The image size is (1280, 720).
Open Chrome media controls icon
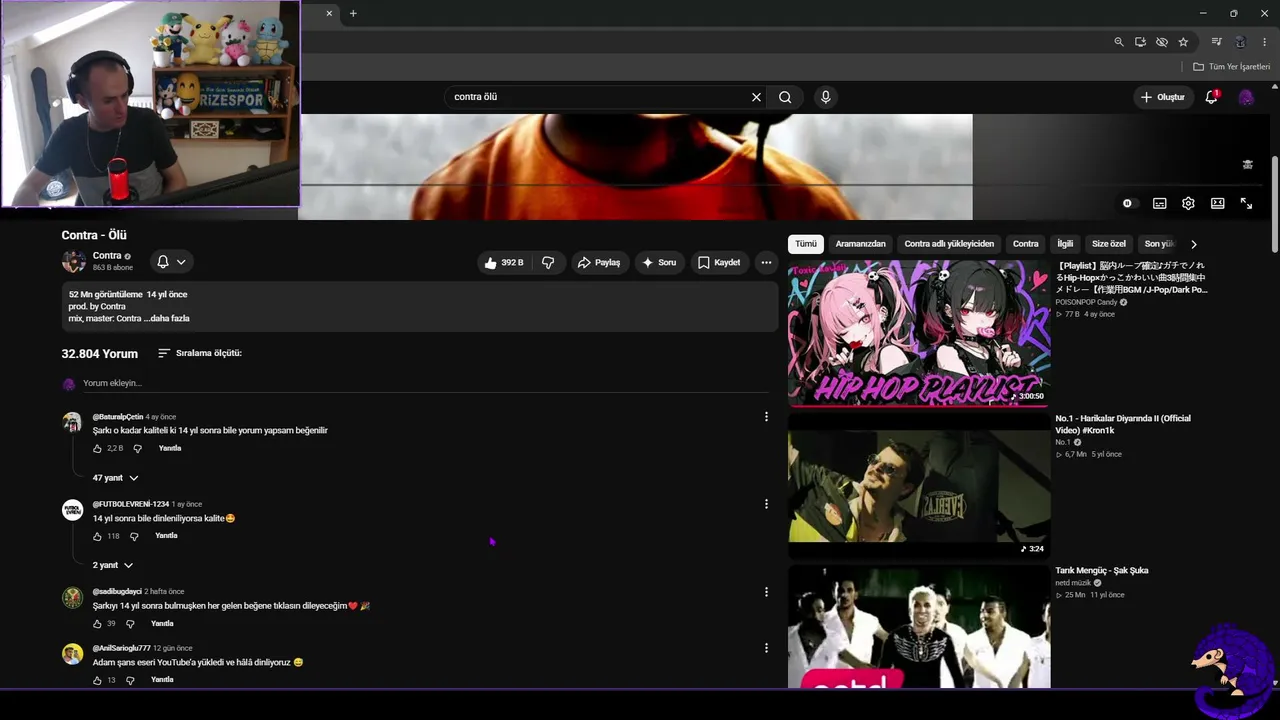point(1216,42)
